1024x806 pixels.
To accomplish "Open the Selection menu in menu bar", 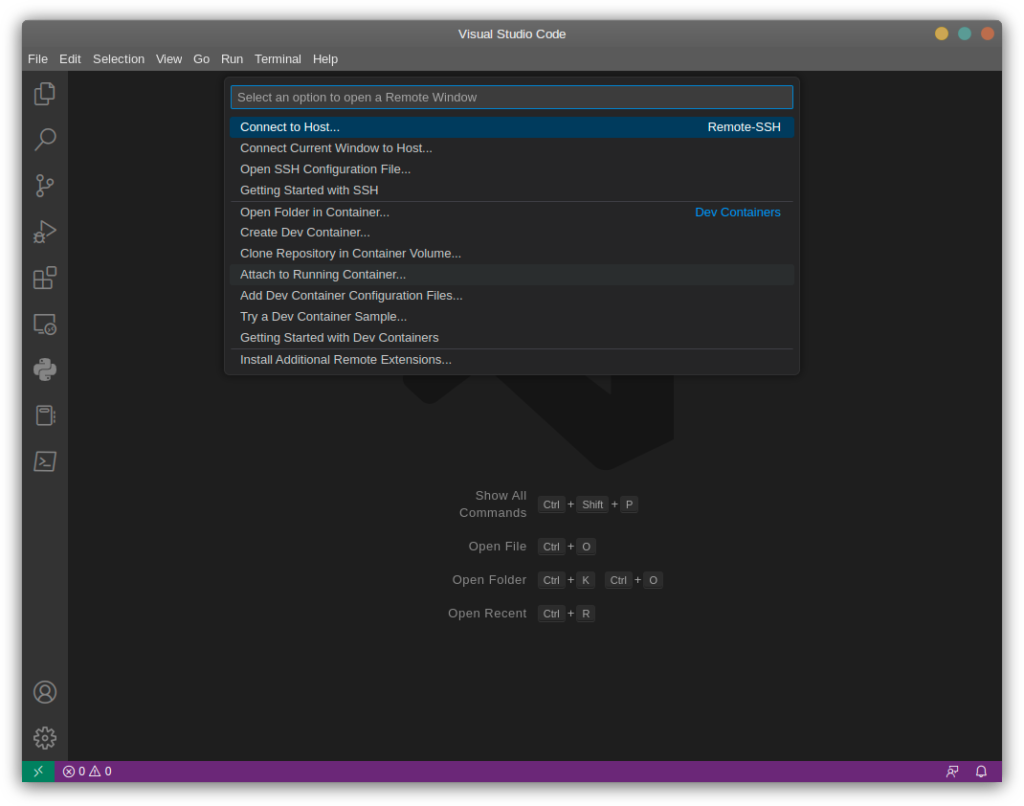I will [x=118, y=59].
